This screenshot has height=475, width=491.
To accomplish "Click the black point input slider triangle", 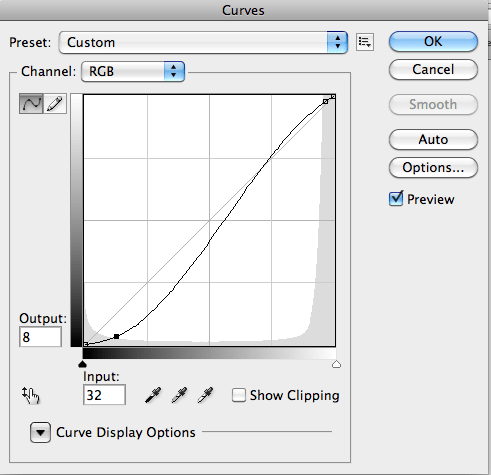I will click(82, 364).
